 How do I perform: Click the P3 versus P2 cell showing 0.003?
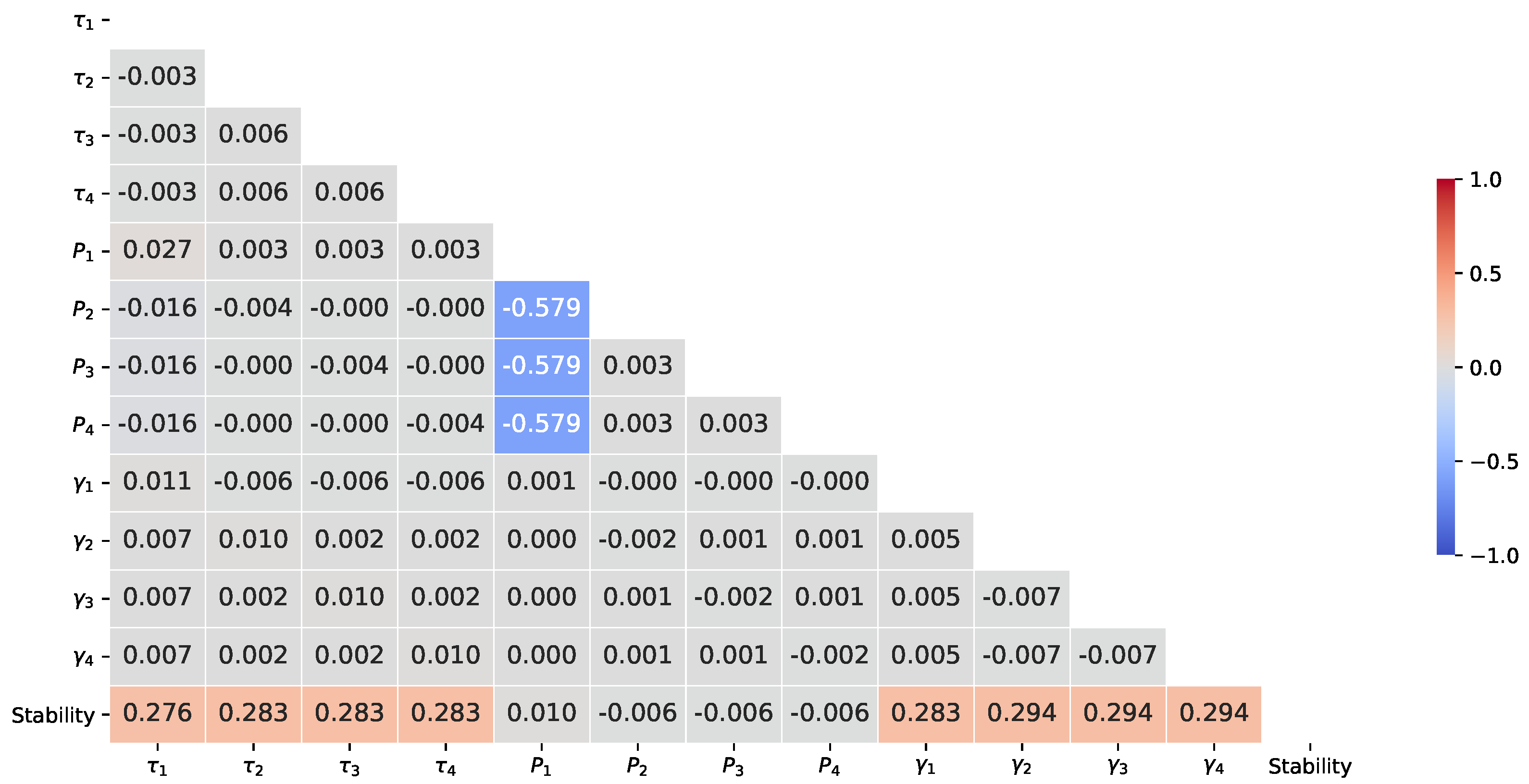tap(637, 366)
